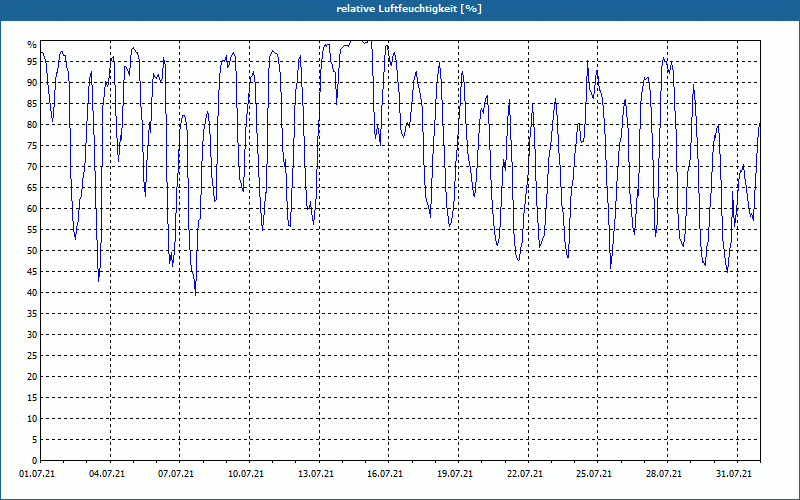Click the '%' unit label on y-axis
Image resolution: width=800 pixels, height=500 pixels.
tap(32, 45)
